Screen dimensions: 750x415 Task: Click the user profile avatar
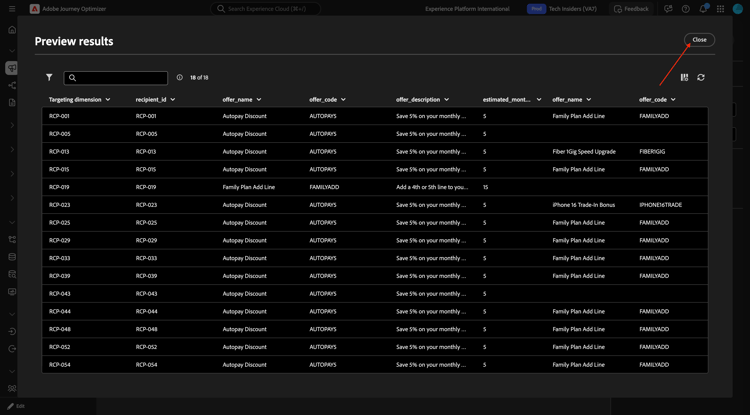[x=738, y=9]
